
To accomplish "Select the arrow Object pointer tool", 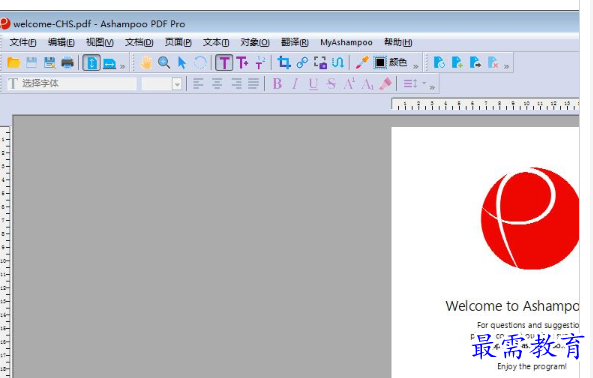I will coord(182,62).
